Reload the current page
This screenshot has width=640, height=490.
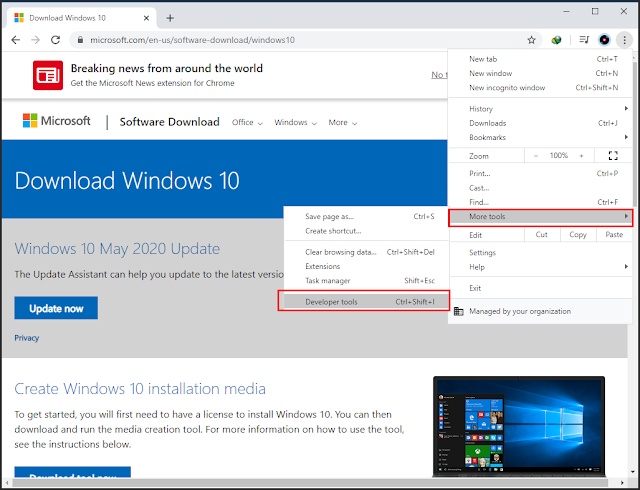coord(56,40)
